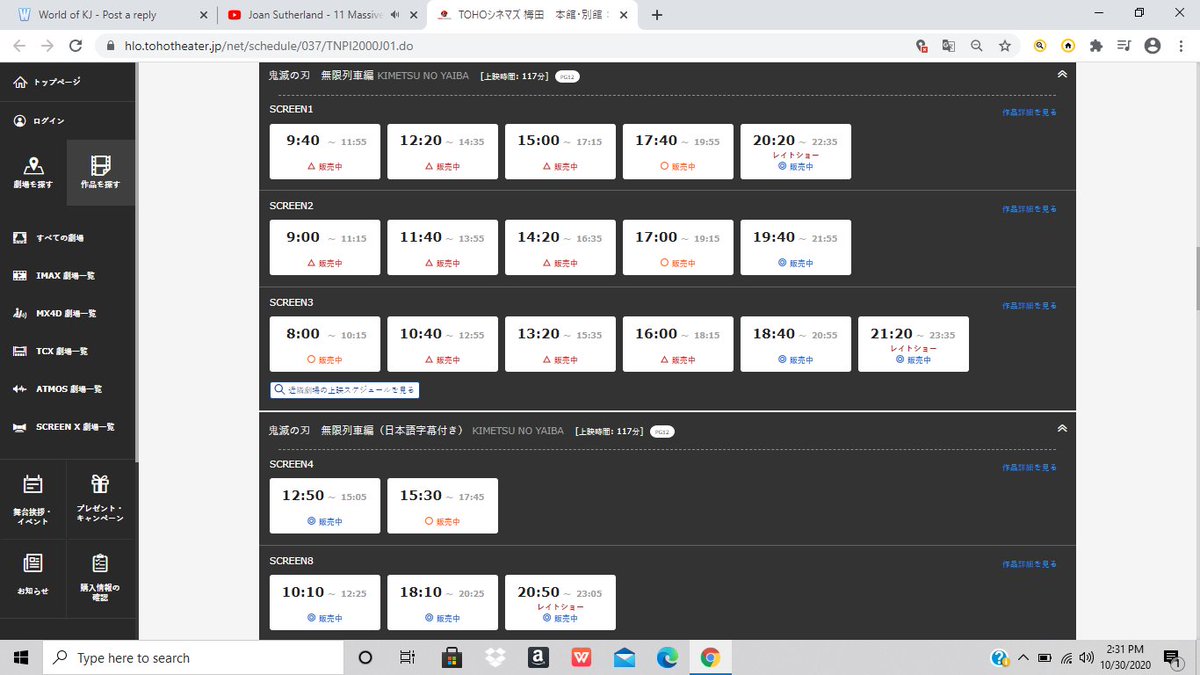
Task: Select the find movies film icon
Action: click(100, 165)
